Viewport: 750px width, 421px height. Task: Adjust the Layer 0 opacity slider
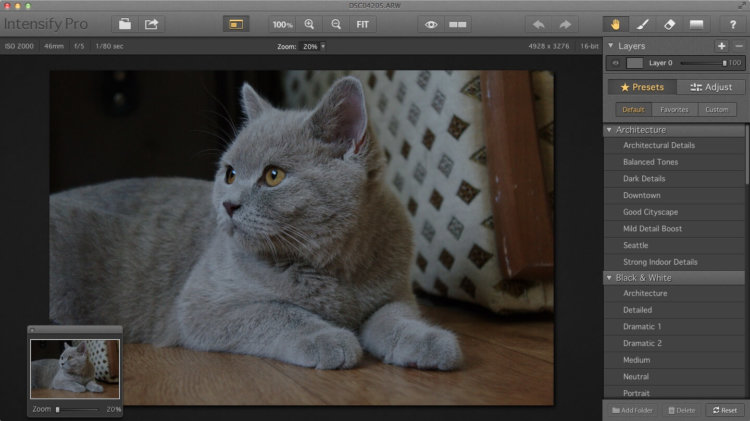703,63
